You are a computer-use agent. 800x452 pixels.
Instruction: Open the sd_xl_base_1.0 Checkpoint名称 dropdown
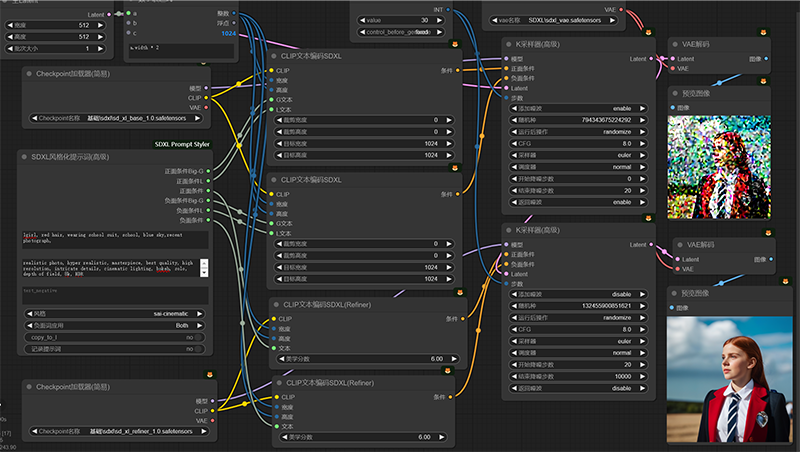(x=116, y=118)
